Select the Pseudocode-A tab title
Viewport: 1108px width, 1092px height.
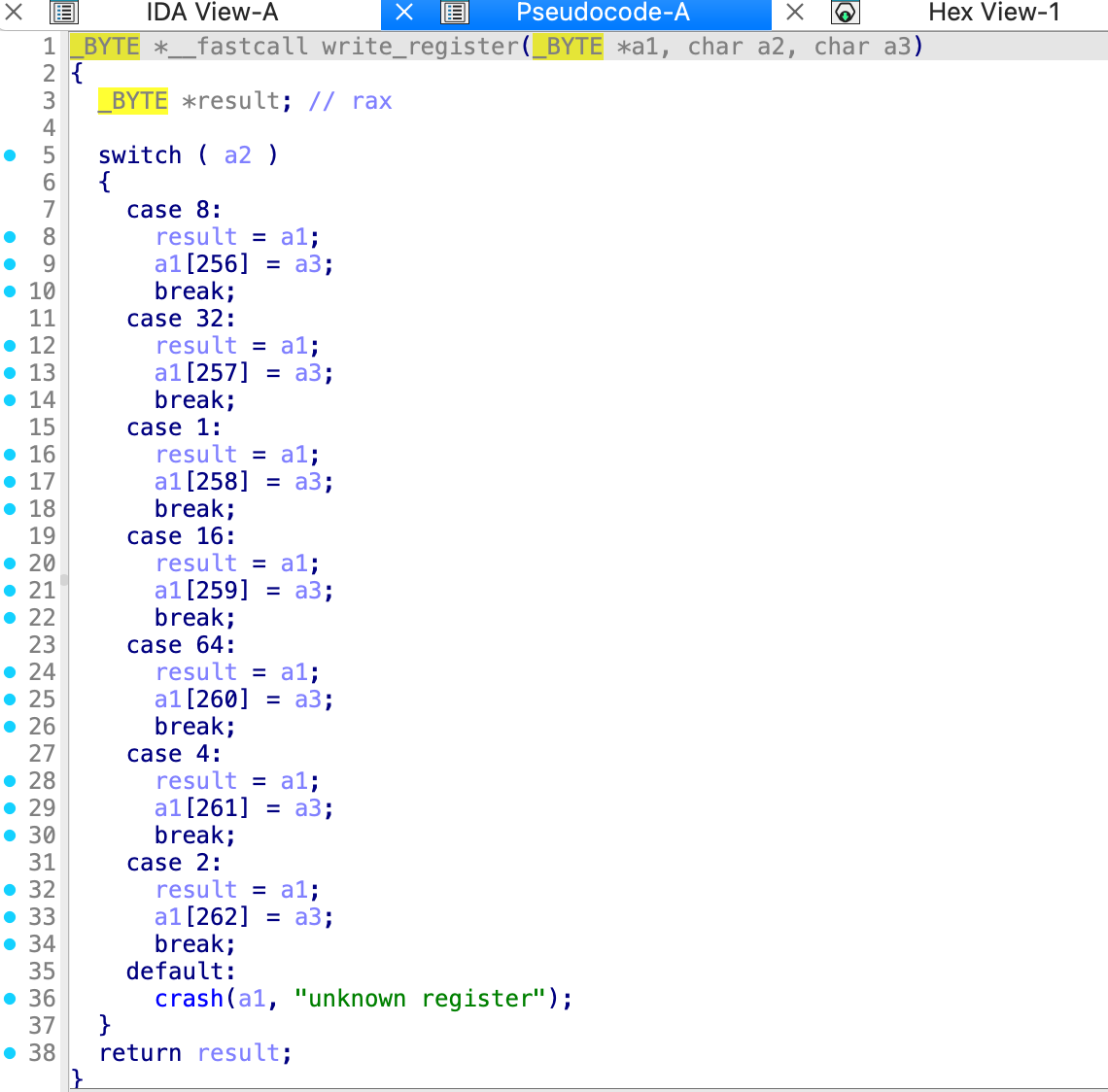coord(603,13)
